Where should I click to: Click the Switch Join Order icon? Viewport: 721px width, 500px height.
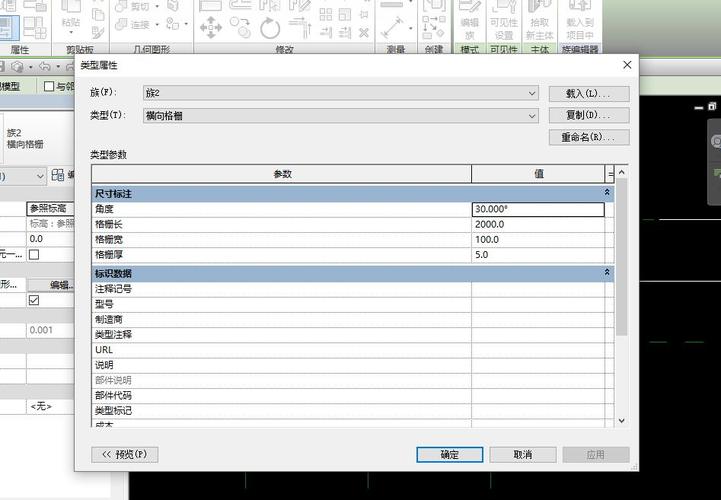pos(173,24)
